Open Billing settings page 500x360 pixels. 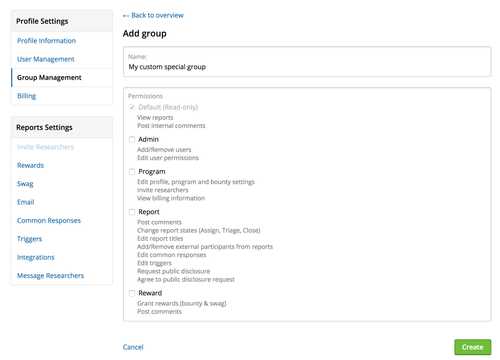tap(26, 96)
